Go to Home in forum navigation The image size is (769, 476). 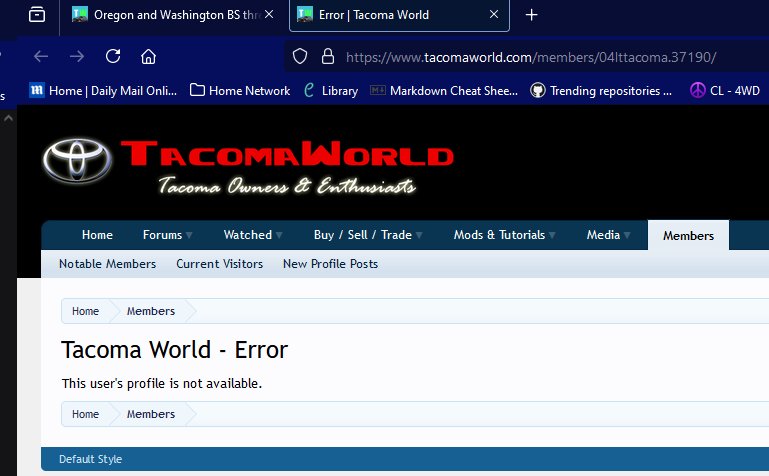(x=98, y=235)
